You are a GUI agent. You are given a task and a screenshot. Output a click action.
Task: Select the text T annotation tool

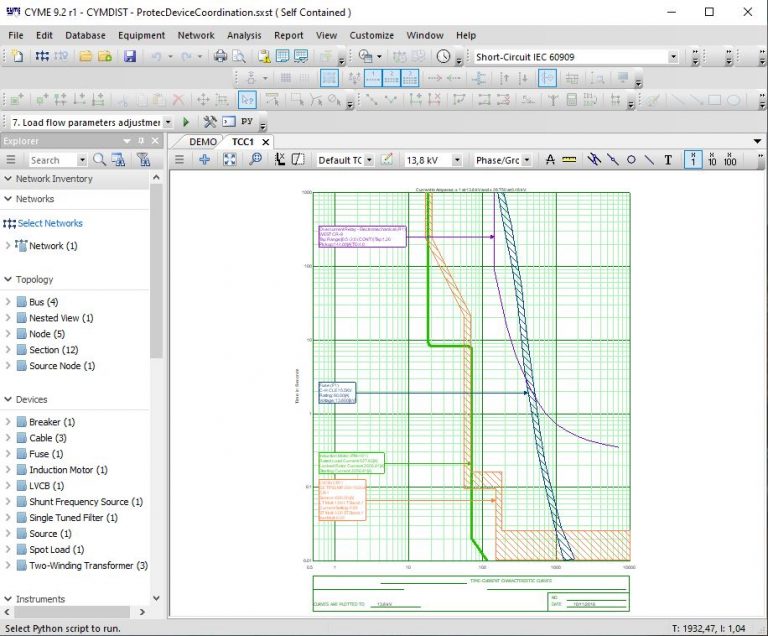[x=668, y=160]
